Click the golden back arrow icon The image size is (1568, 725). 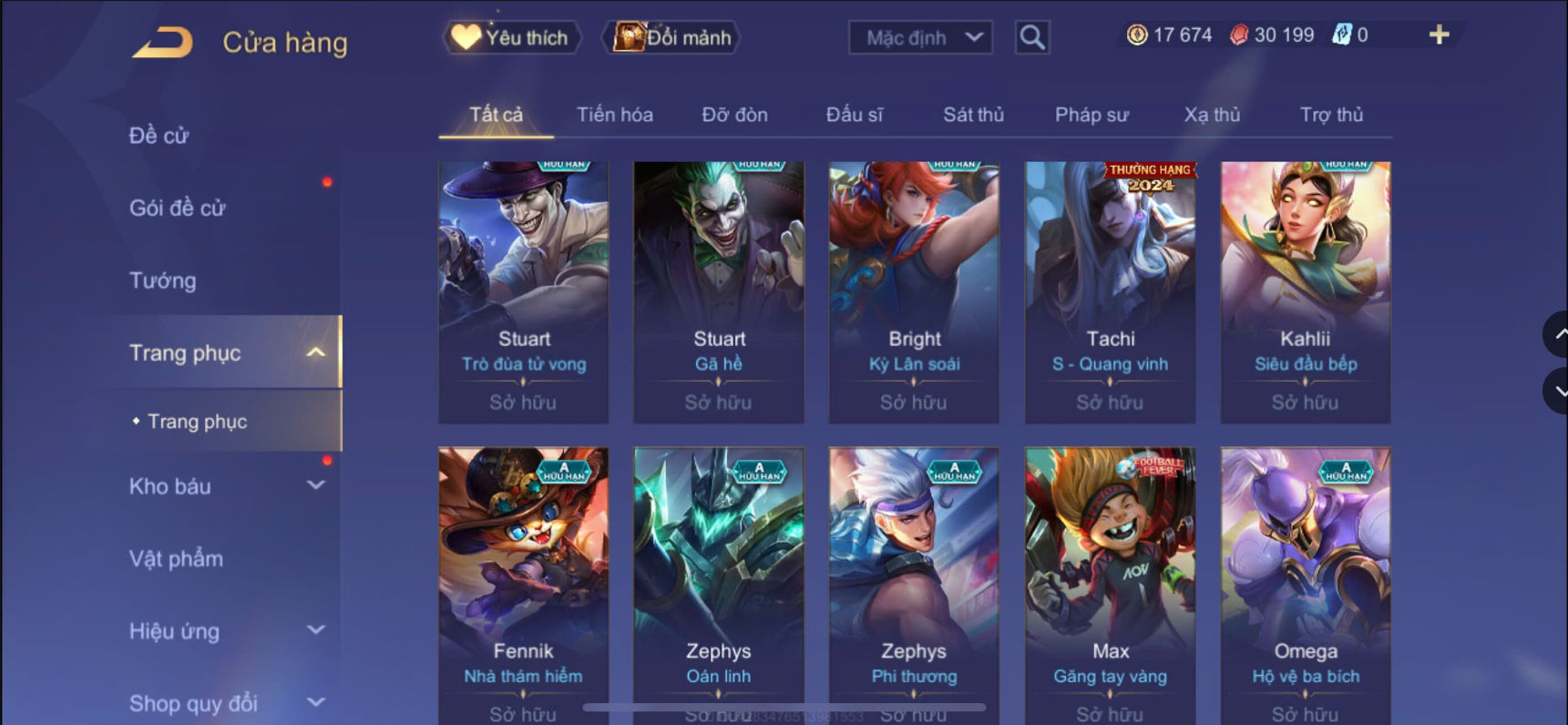163,42
